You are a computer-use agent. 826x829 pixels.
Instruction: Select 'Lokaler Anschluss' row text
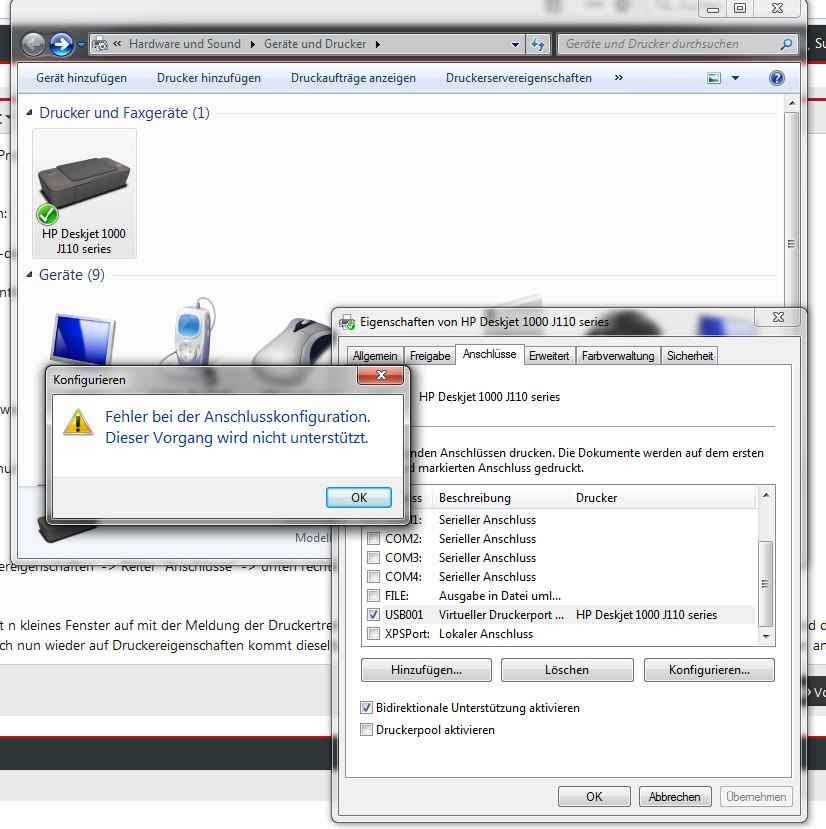[x=485, y=633]
